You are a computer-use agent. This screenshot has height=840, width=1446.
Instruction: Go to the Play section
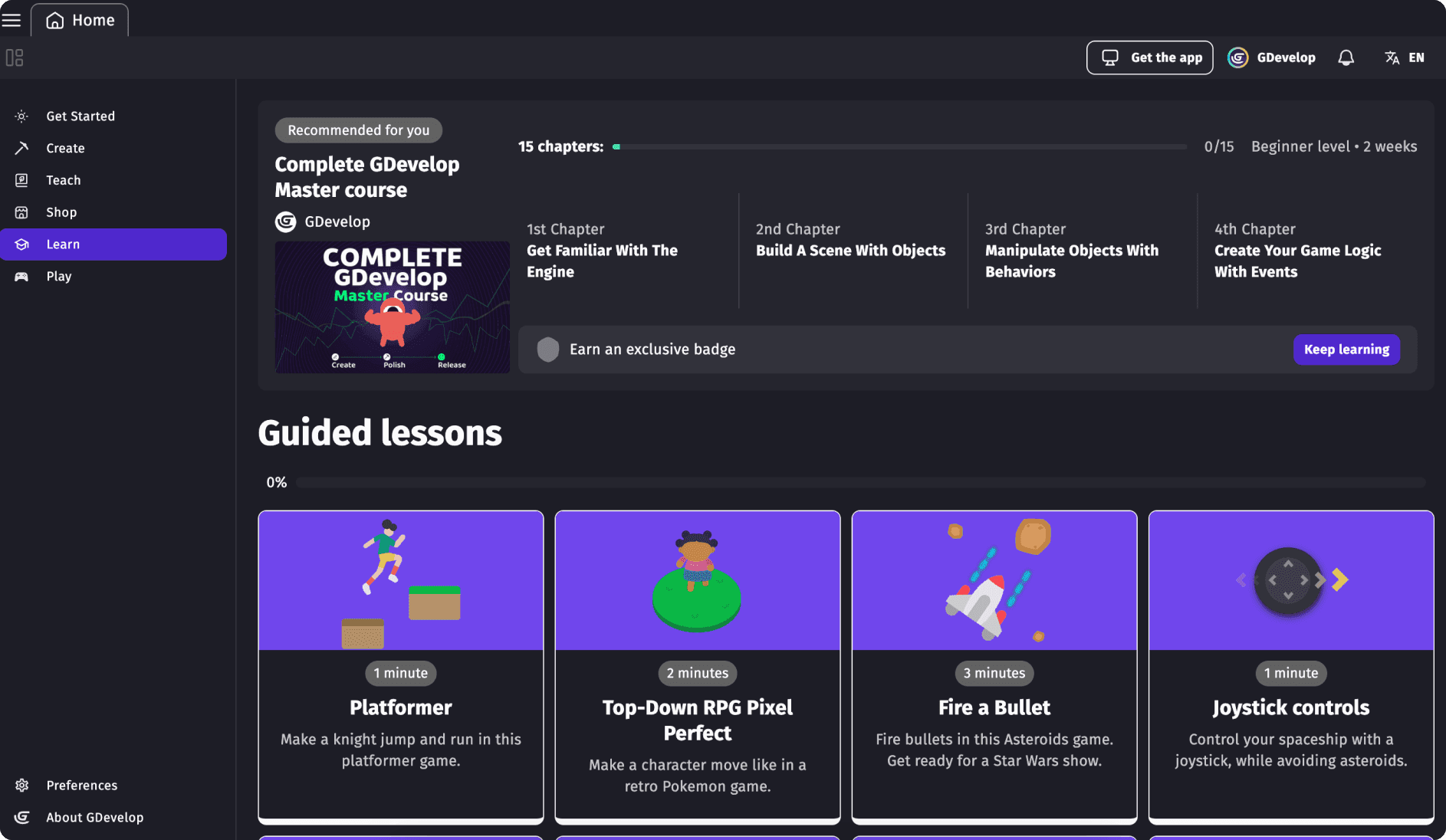coord(58,277)
